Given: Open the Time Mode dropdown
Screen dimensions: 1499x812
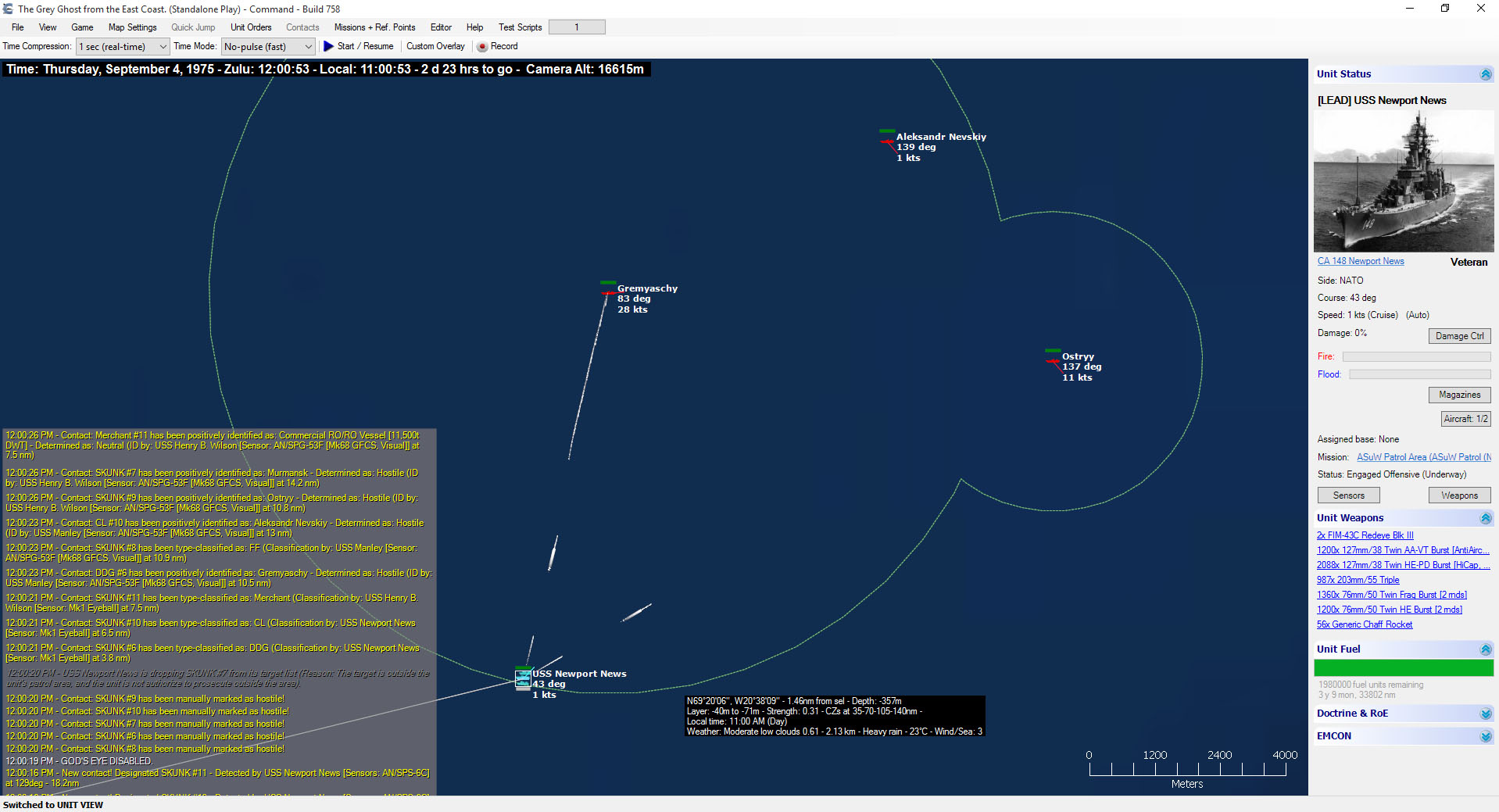Looking at the screenshot, I should pyautogui.click(x=308, y=46).
